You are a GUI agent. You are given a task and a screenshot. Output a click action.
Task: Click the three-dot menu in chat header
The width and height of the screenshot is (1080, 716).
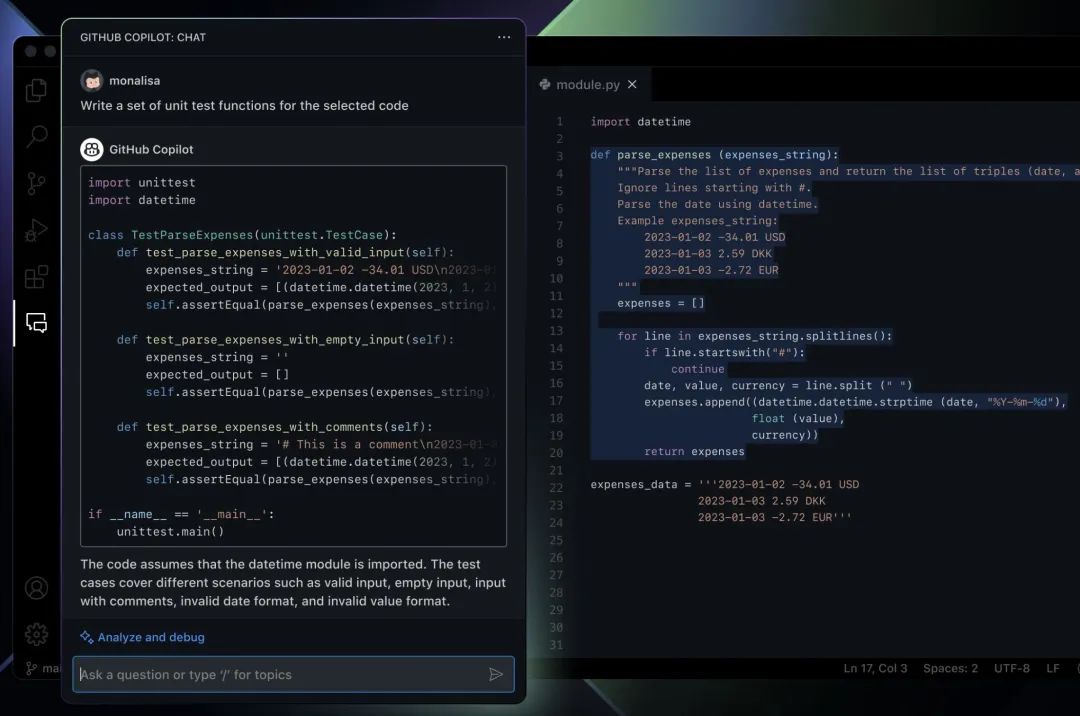[504, 37]
